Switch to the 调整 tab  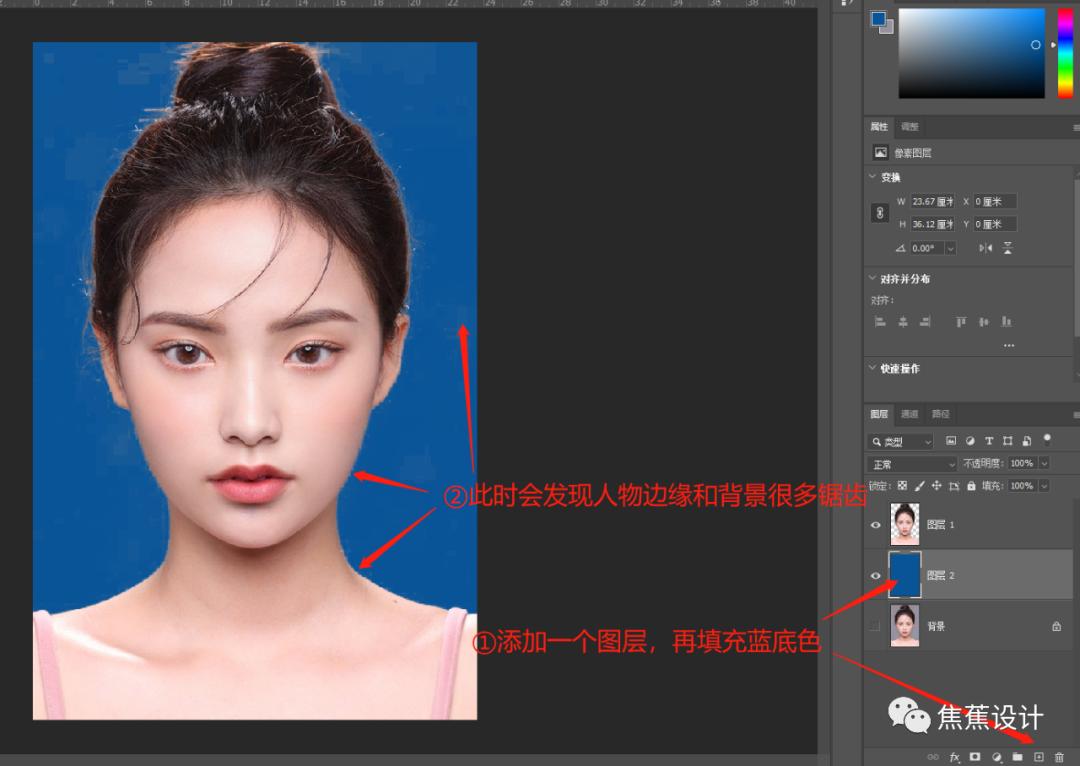pyautogui.click(x=906, y=126)
